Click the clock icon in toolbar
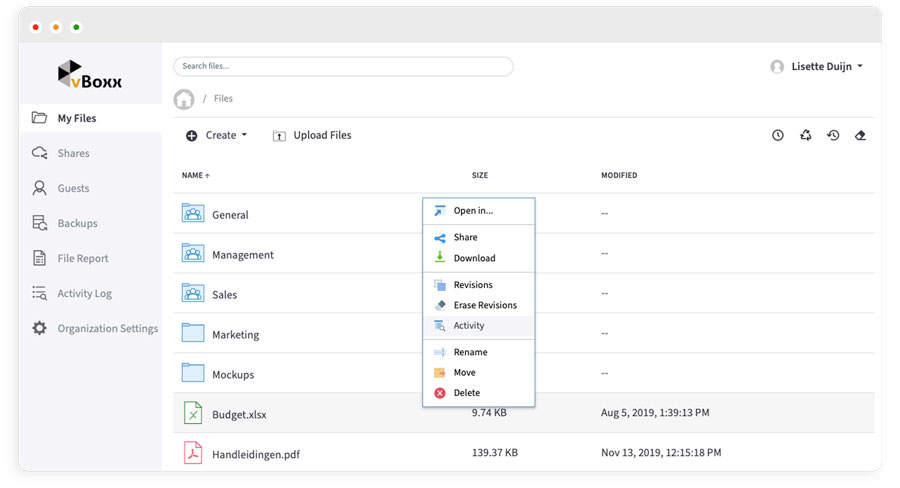The image size is (900, 488). (x=778, y=135)
